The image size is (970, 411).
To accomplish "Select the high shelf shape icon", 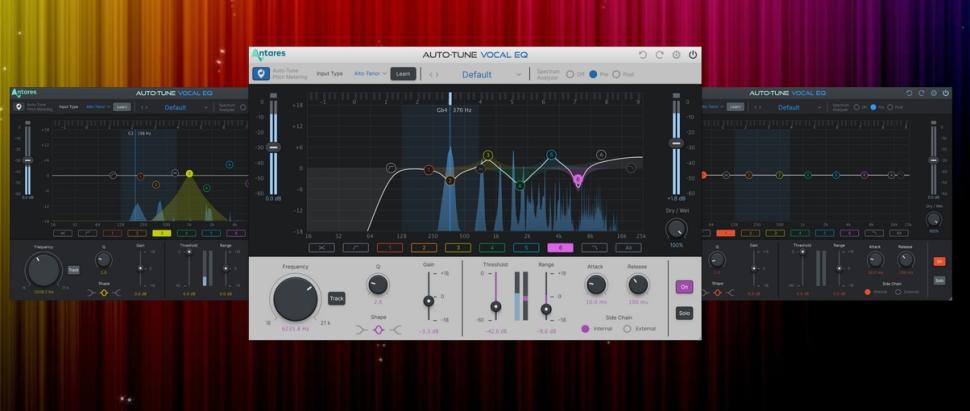I will coord(396,328).
